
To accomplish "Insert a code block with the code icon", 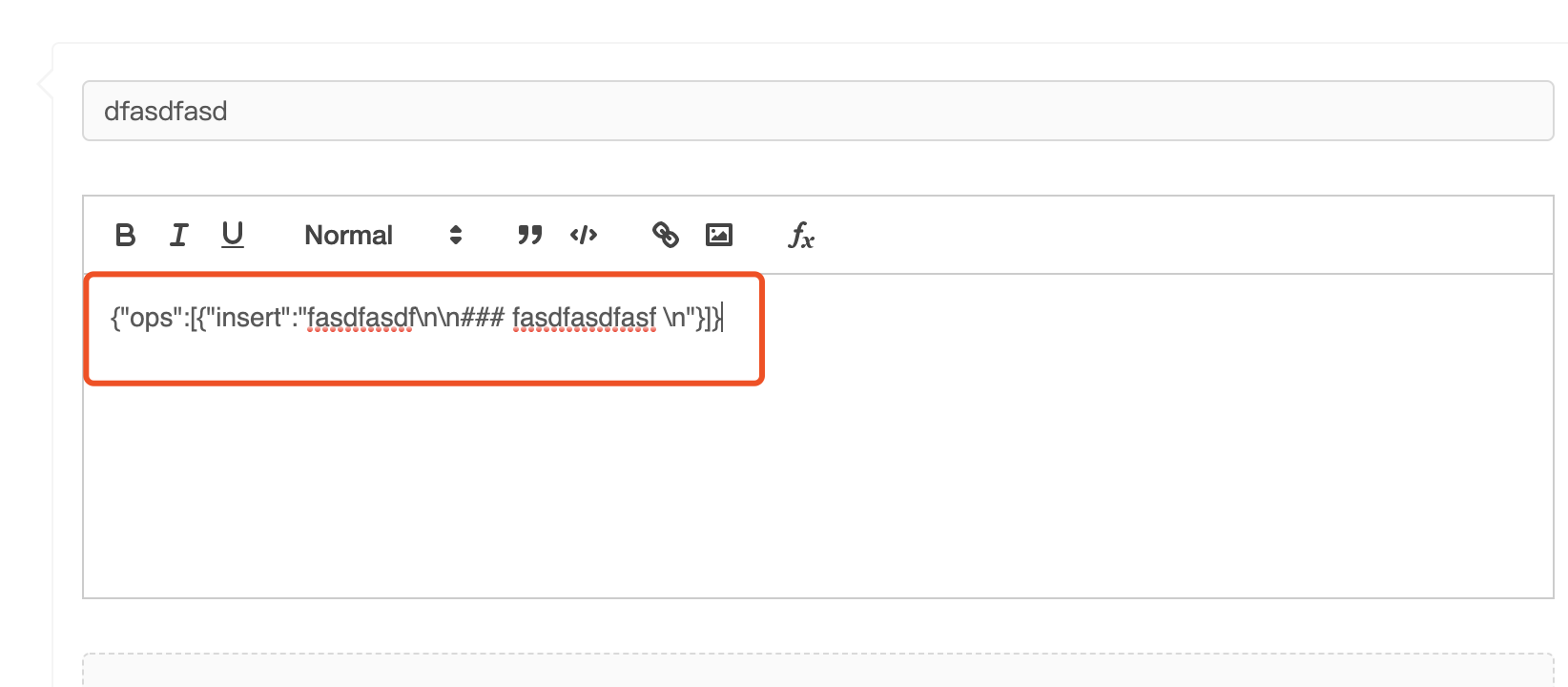I will pos(584,235).
